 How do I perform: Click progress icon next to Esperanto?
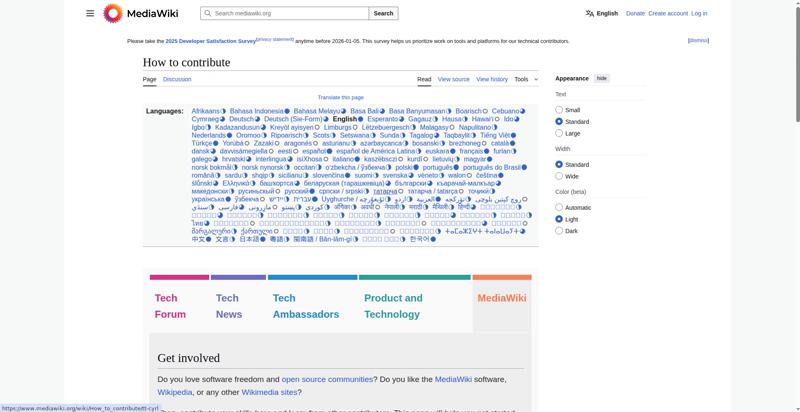coord(403,119)
